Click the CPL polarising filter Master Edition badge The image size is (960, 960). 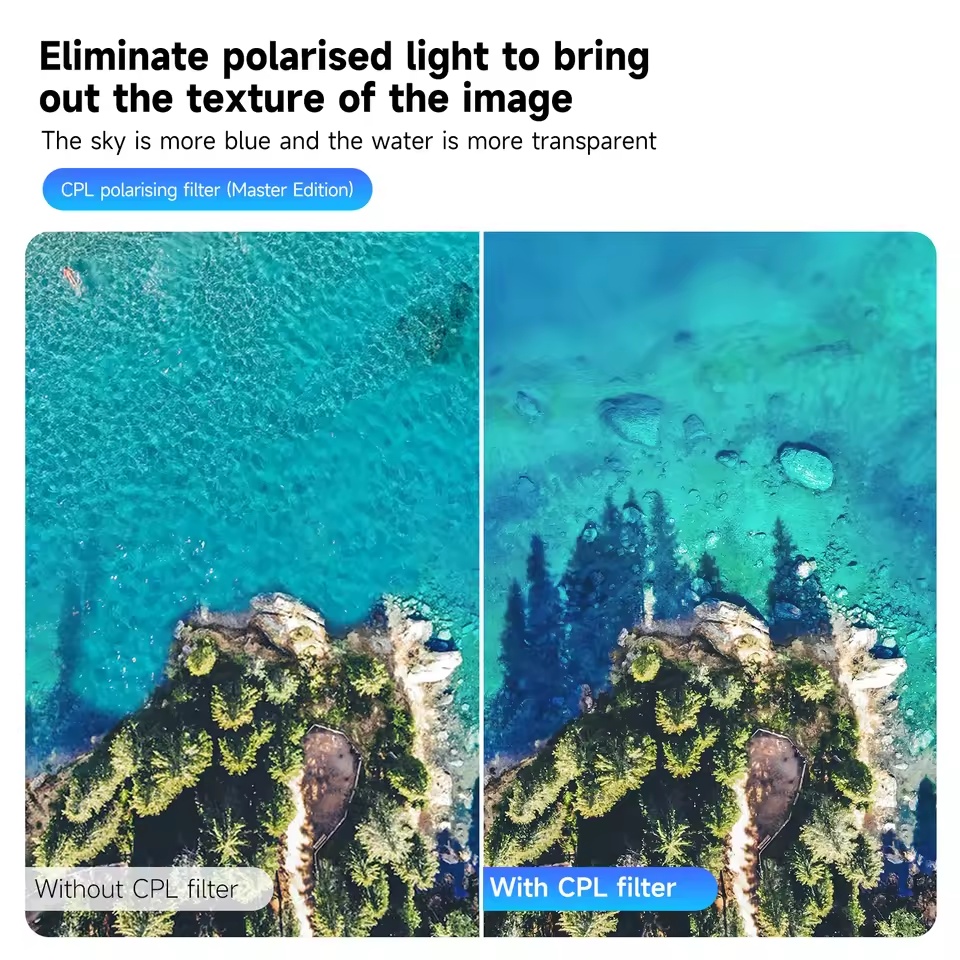click(x=207, y=189)
